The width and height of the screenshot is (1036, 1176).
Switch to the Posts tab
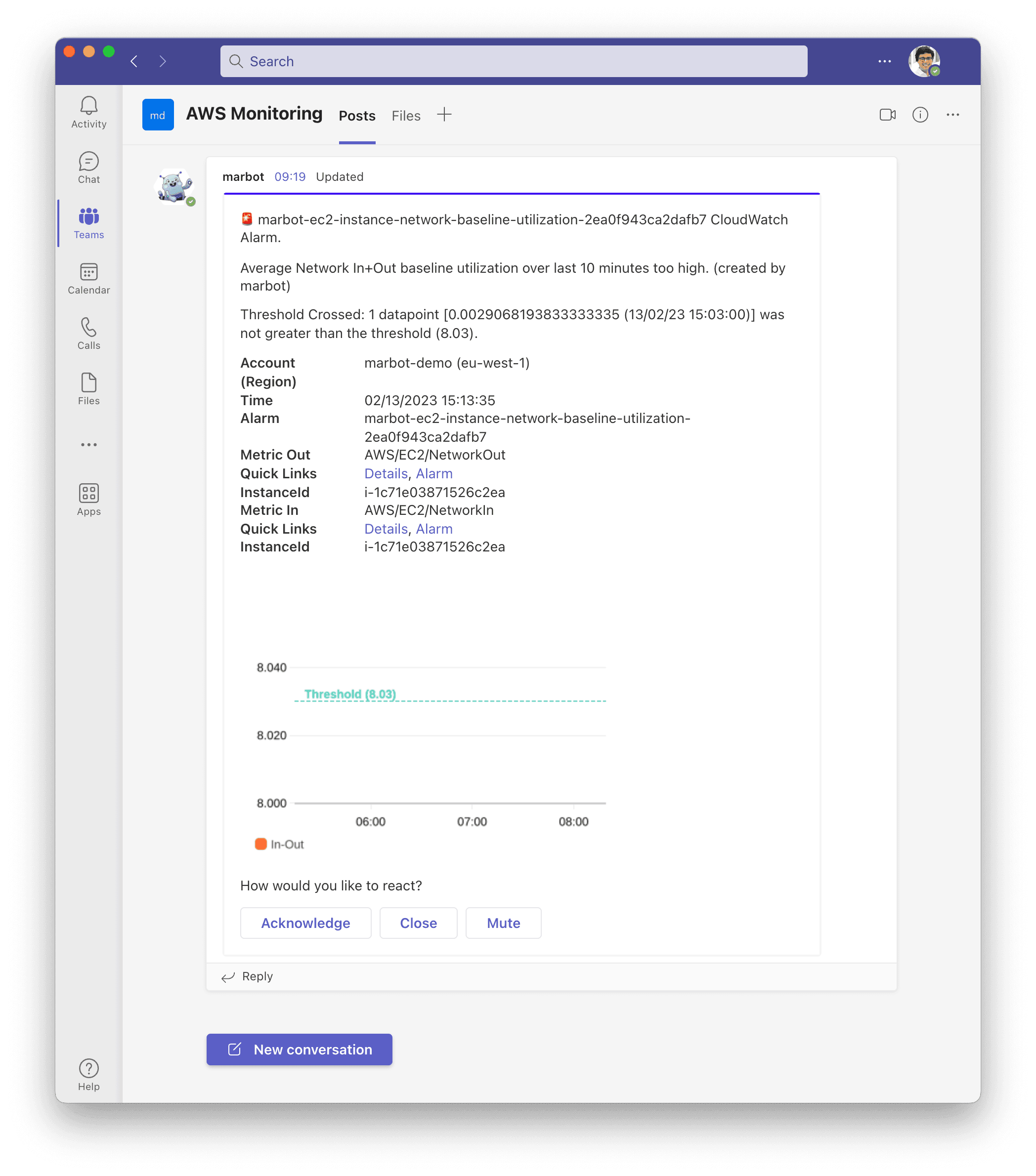pyautogui.click(x=357, y=116)
